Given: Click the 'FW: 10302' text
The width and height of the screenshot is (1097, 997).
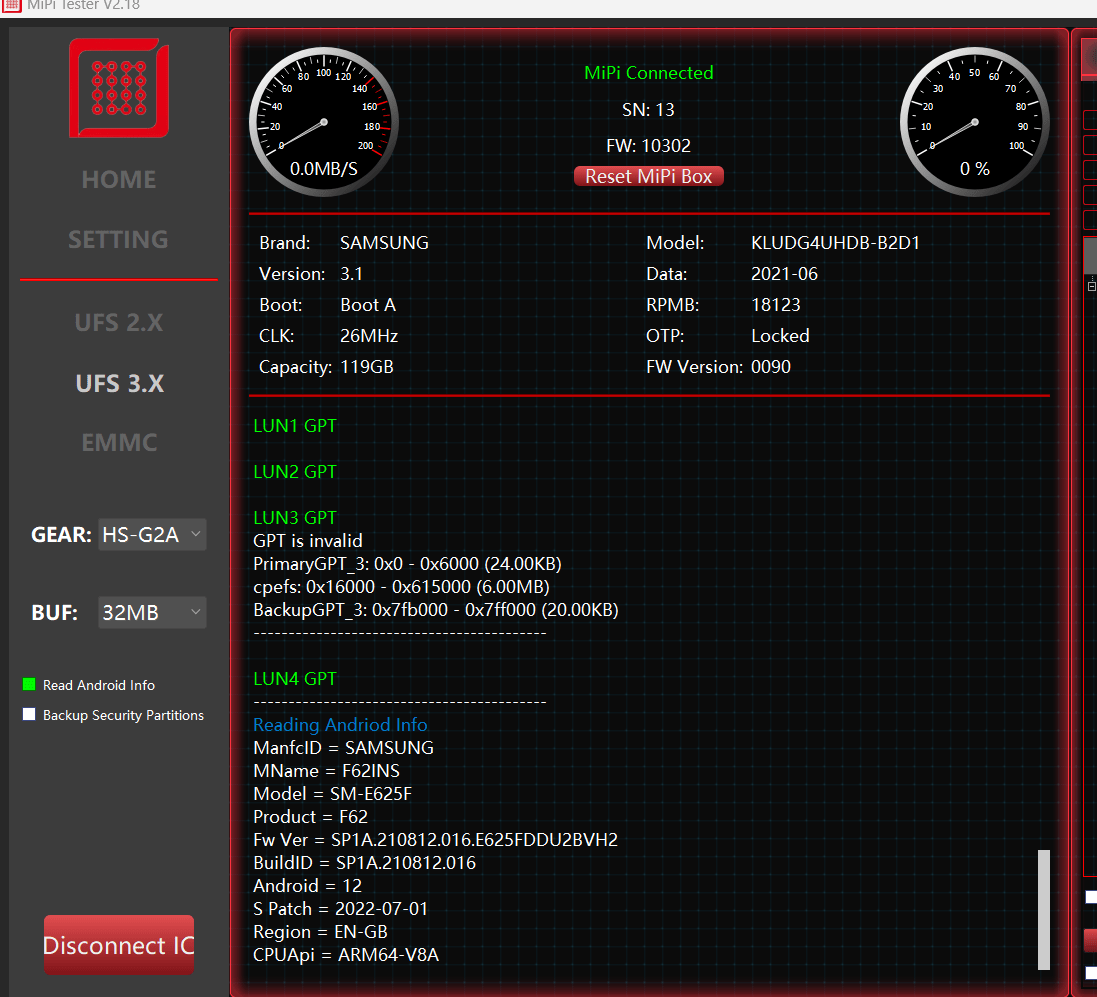Looking at the screenshot, I should tap(649, 146).
